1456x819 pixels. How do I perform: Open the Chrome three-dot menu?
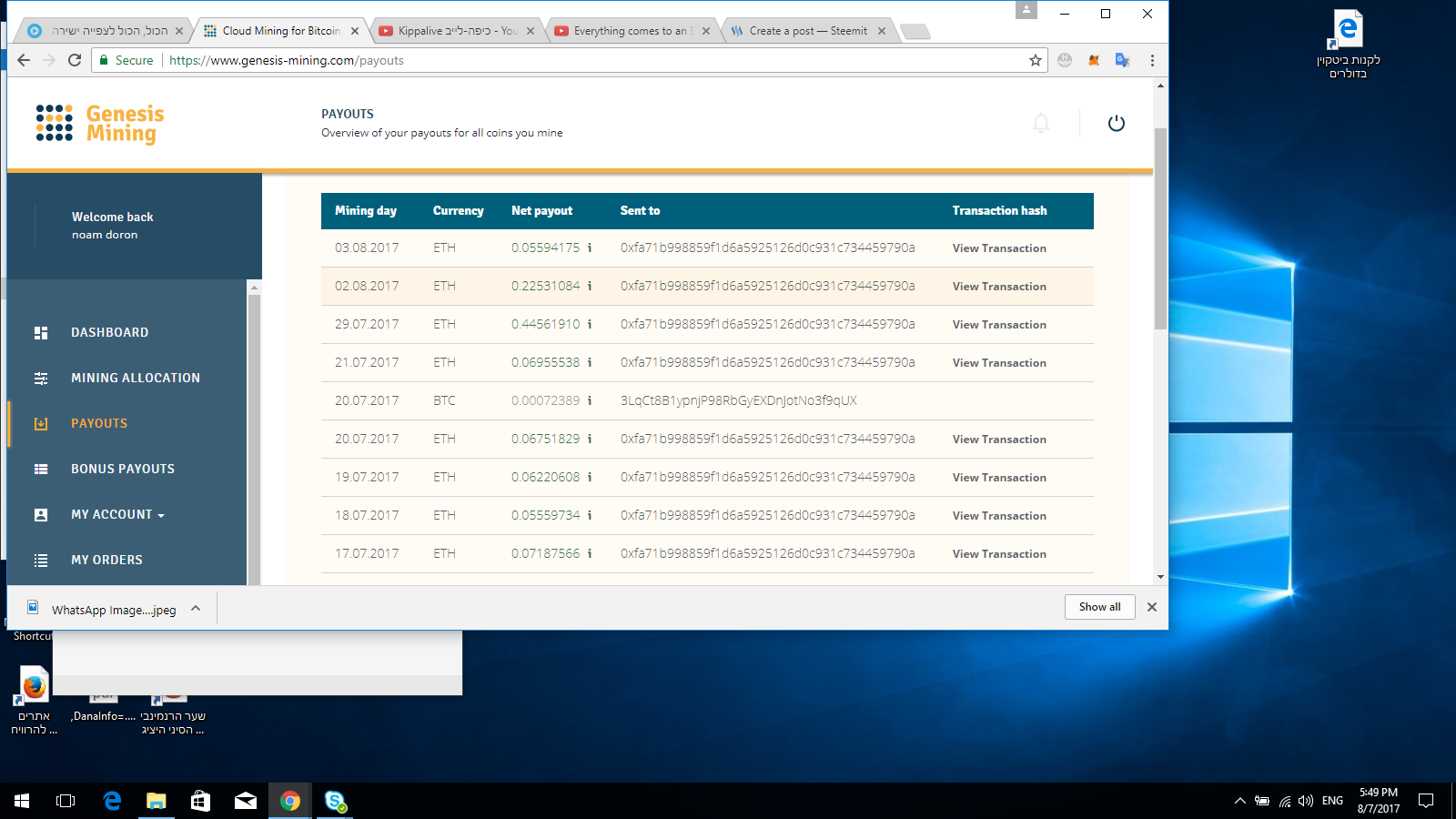pyautogui.click(x=1152, y=60)
